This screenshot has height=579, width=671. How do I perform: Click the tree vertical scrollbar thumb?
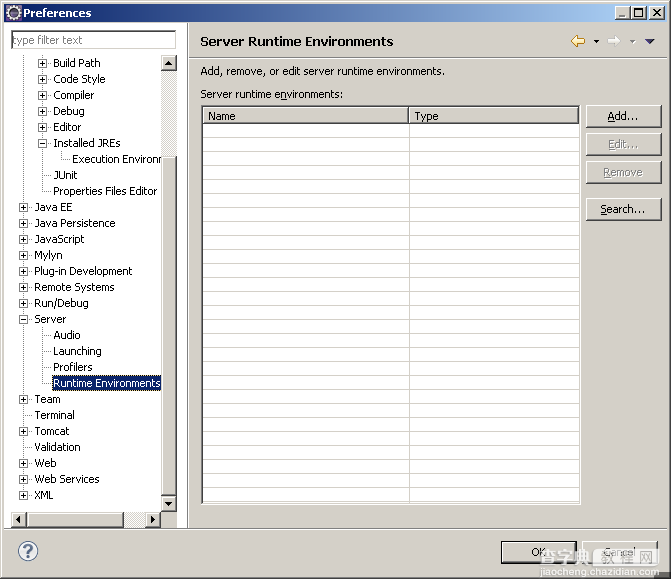point(169,326)
